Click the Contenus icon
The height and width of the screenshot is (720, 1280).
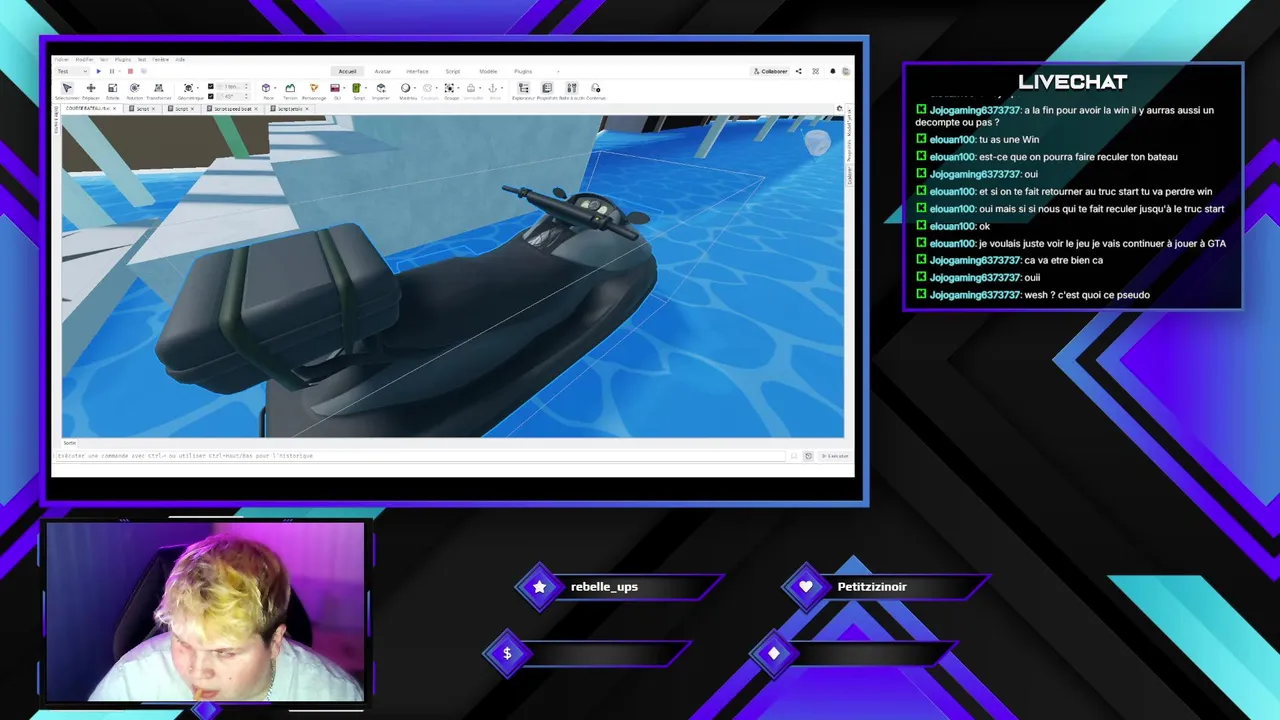pos(596,88)
